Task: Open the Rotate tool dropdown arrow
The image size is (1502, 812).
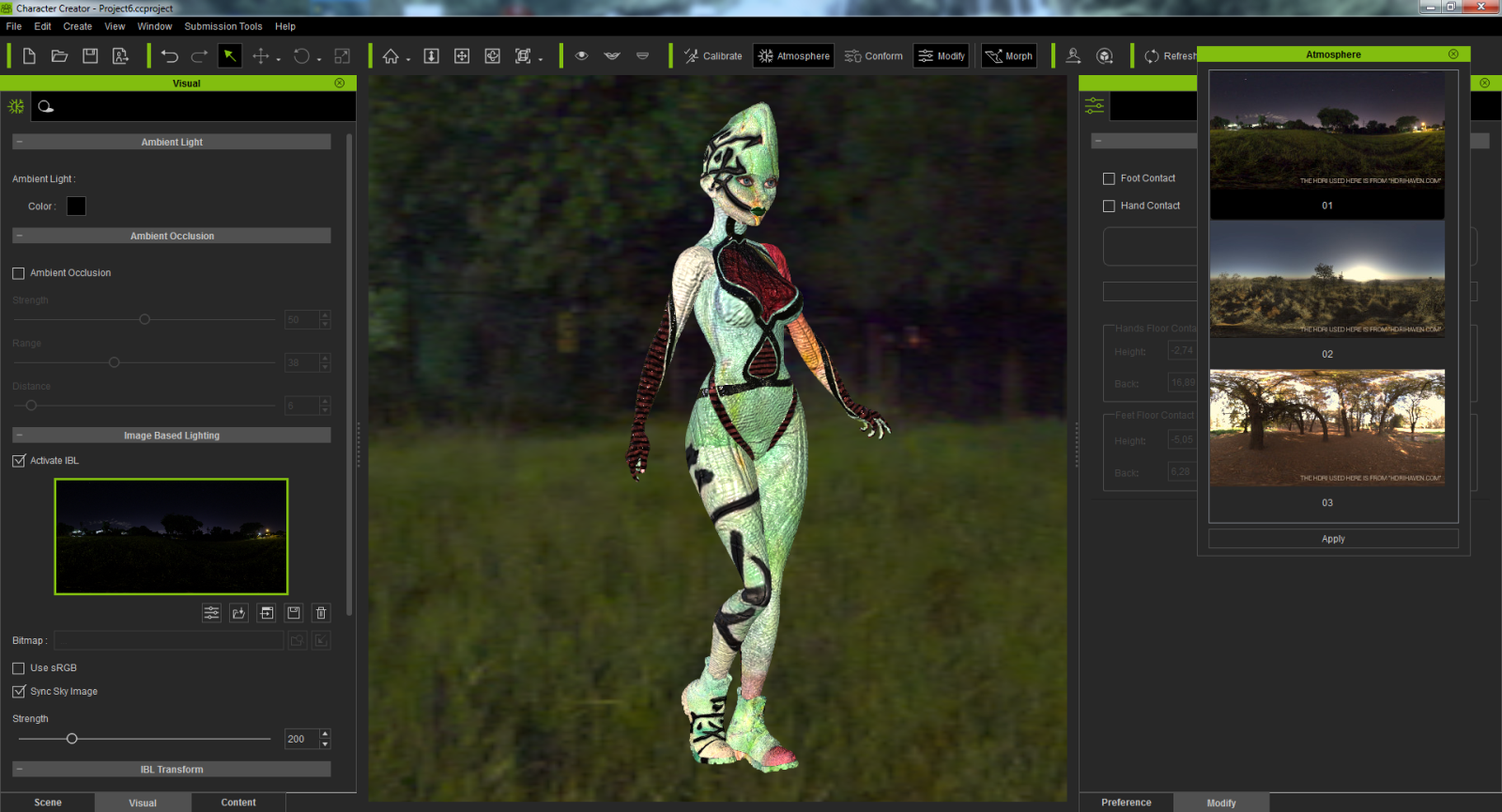Action: (319, 59)
